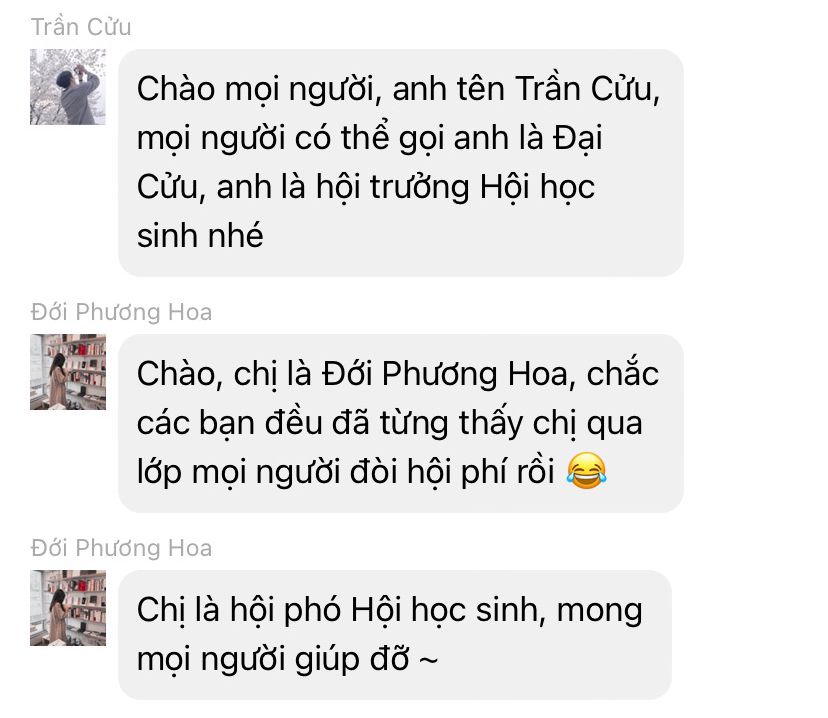The width and height of the screenshot is (828, 718).
Task: Tap the sender name above the 'Chào, chị là' message
Action: [x=121, y=312]
